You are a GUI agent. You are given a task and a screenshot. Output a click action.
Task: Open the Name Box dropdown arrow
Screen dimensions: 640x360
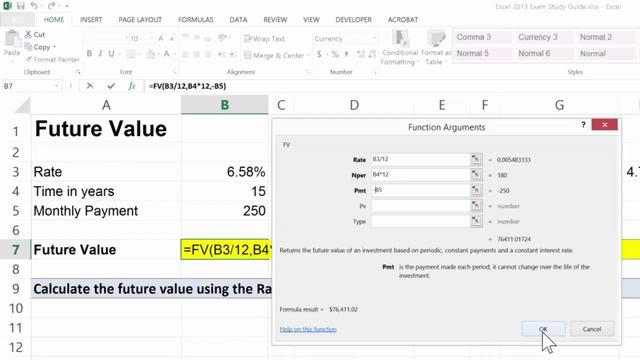(56, 86)
